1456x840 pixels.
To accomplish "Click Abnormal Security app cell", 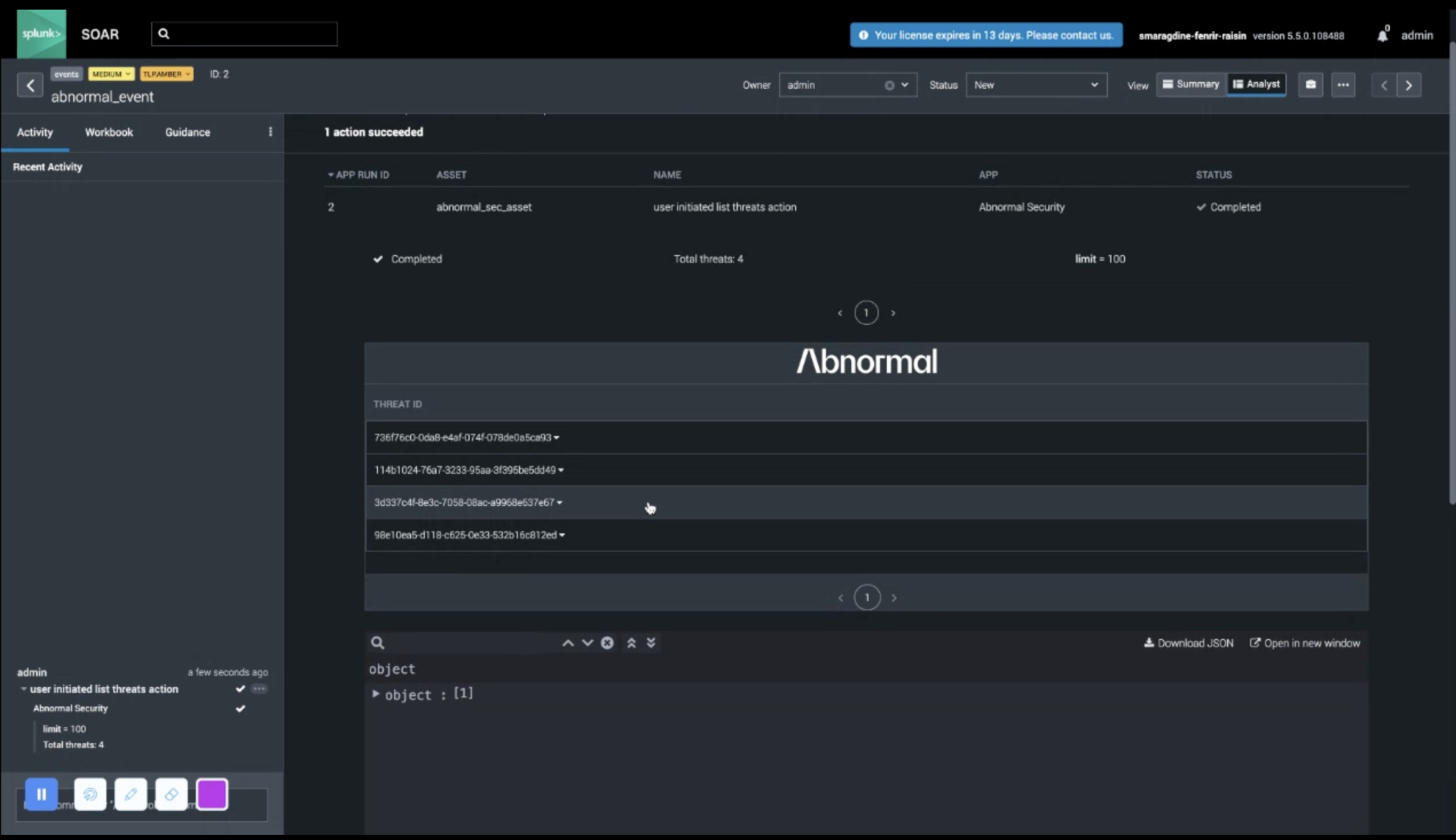I will pos(1022,207).
